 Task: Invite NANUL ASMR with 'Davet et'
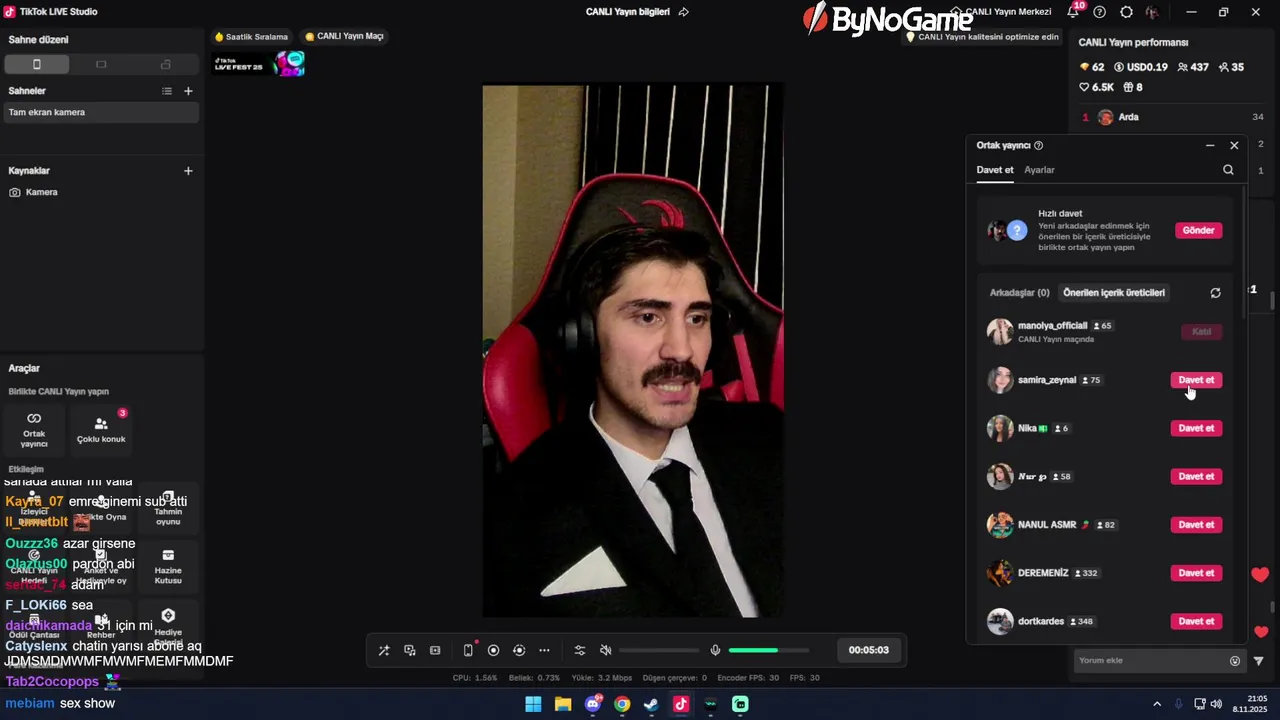pyautogui.click(x=1196, y=525)
